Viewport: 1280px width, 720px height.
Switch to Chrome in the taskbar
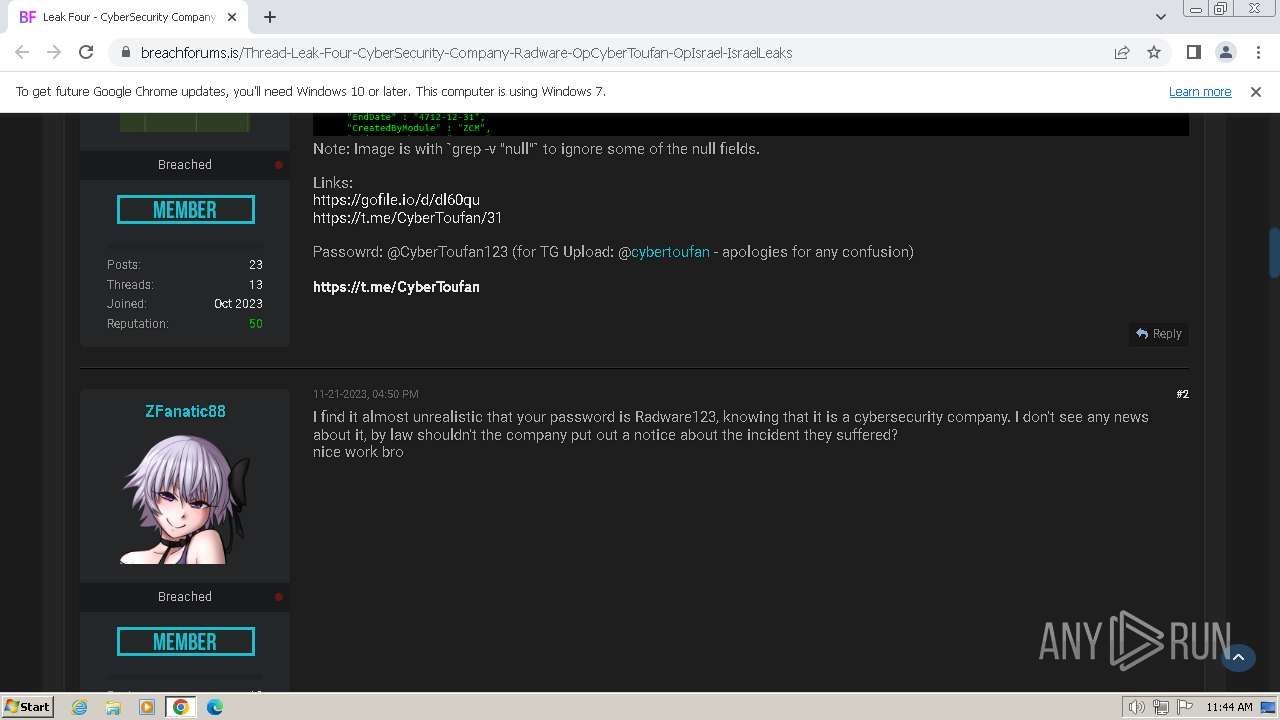point(181,707)
